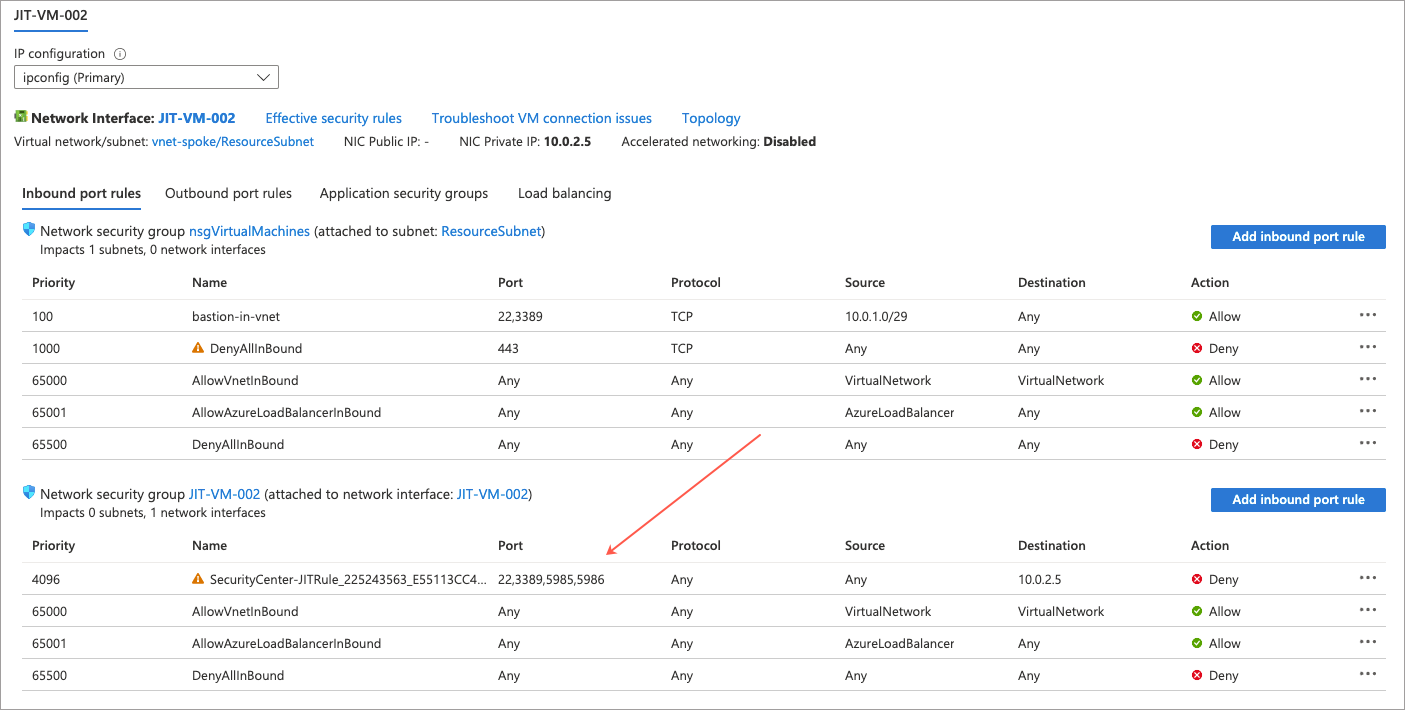
Task: Open more options for subnet NSG AllowAzureLoadBalancerInBound
Action: point(1368,411)
